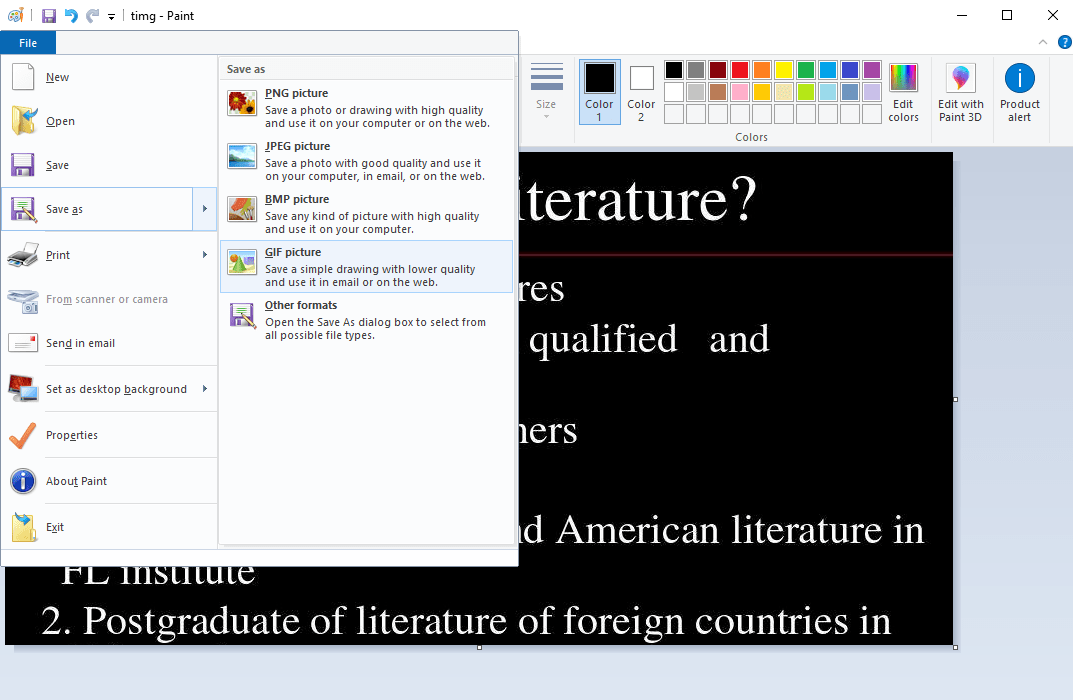Pick the red color swatch
This screenshot has height=700, width=1073.
[740, 70]
